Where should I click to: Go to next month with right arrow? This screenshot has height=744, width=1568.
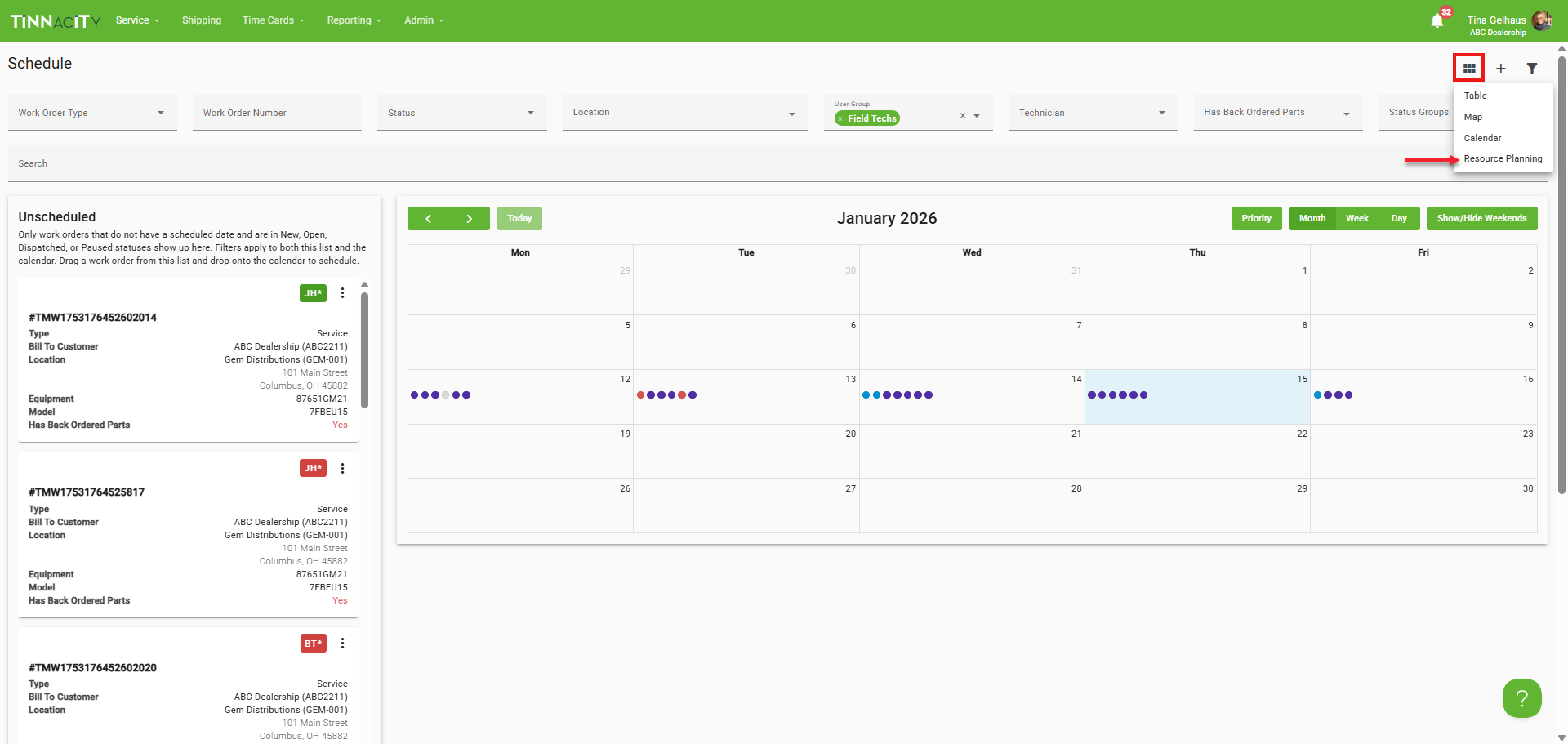[469, 218]
